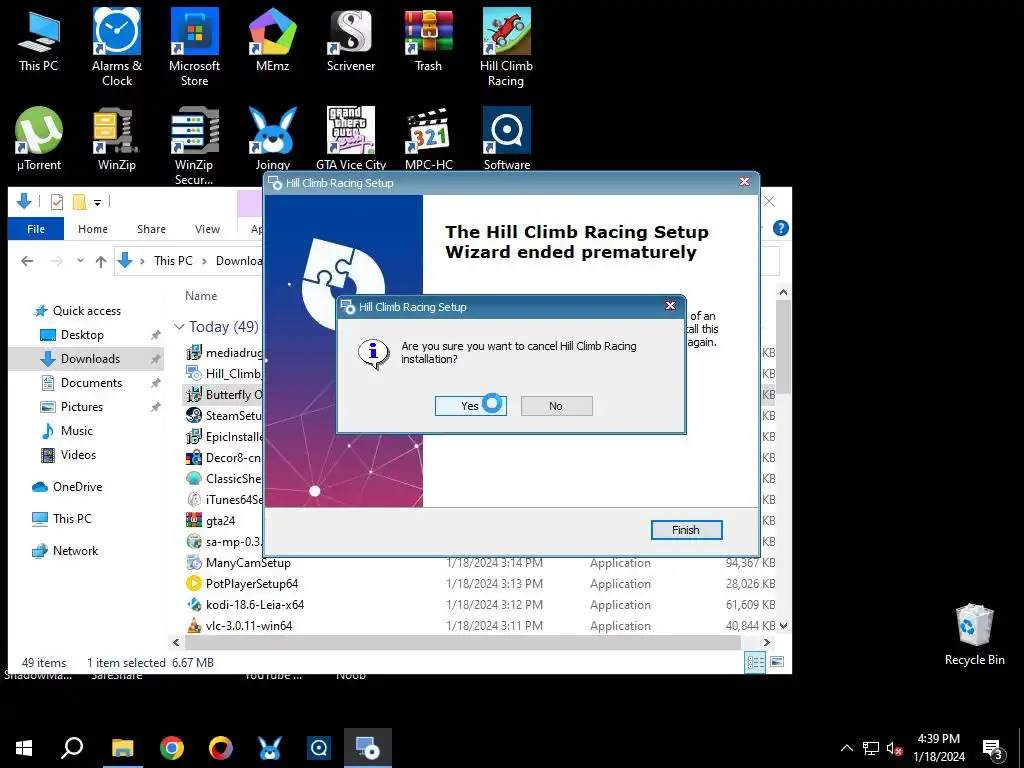
Task: Select Videos in navigation pane
Action: [78, 455]
